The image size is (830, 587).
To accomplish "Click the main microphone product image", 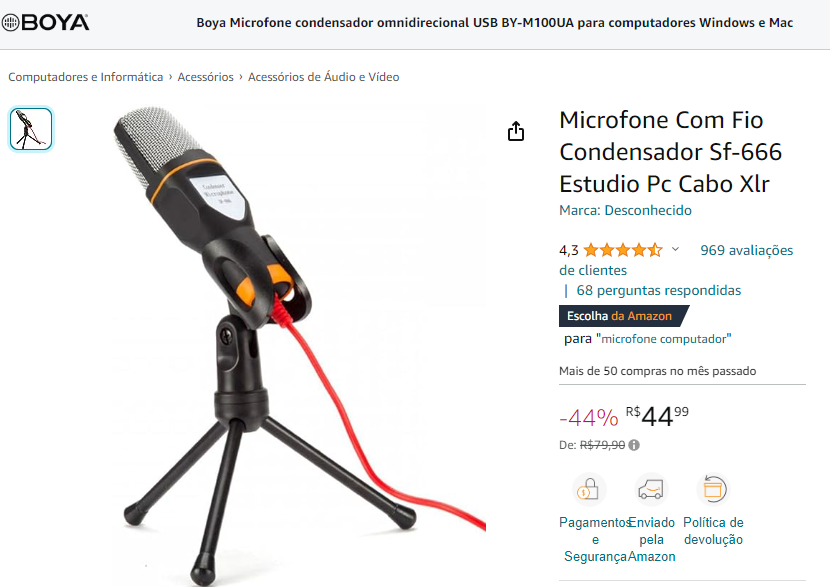I will 299,346.
